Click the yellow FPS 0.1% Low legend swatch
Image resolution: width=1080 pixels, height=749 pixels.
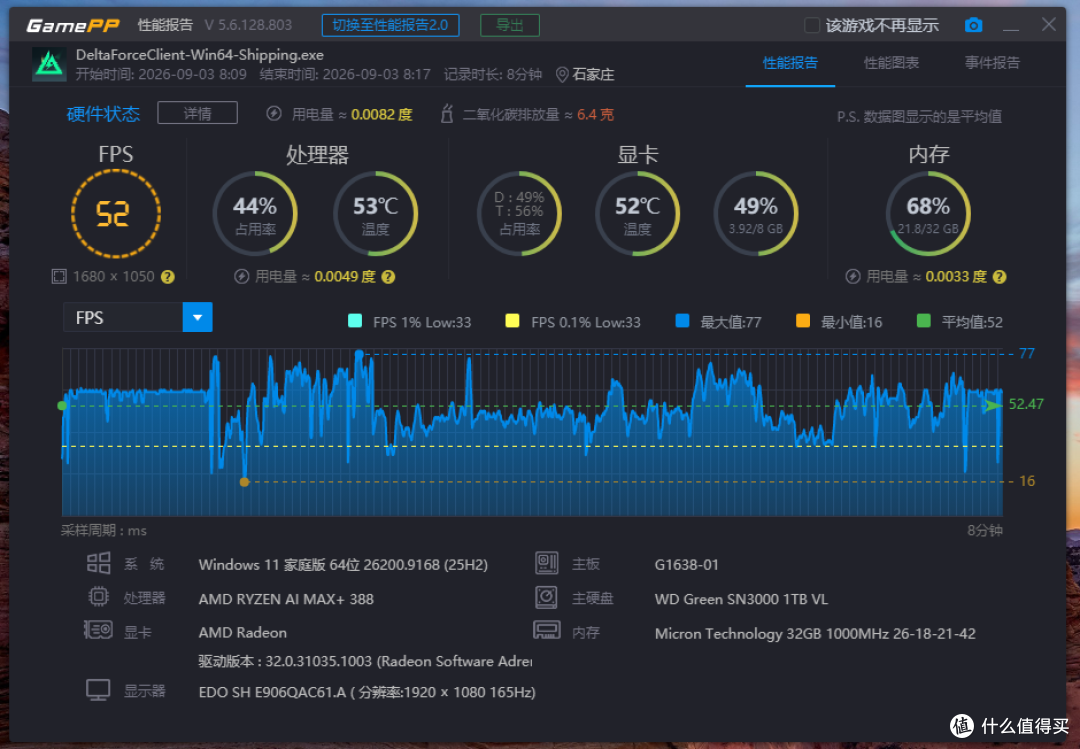click(512, 320)
